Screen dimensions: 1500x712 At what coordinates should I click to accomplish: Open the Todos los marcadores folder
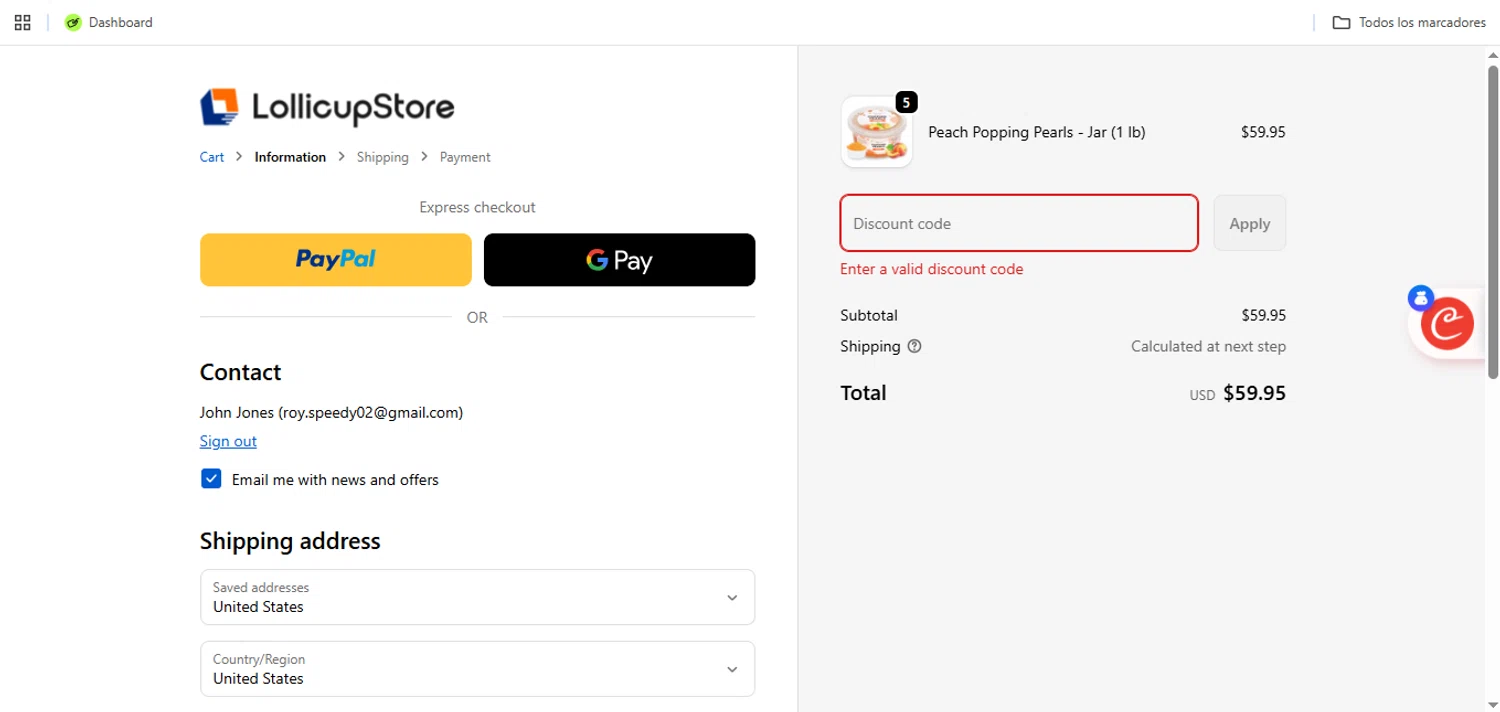click(x=1409, y=22)
